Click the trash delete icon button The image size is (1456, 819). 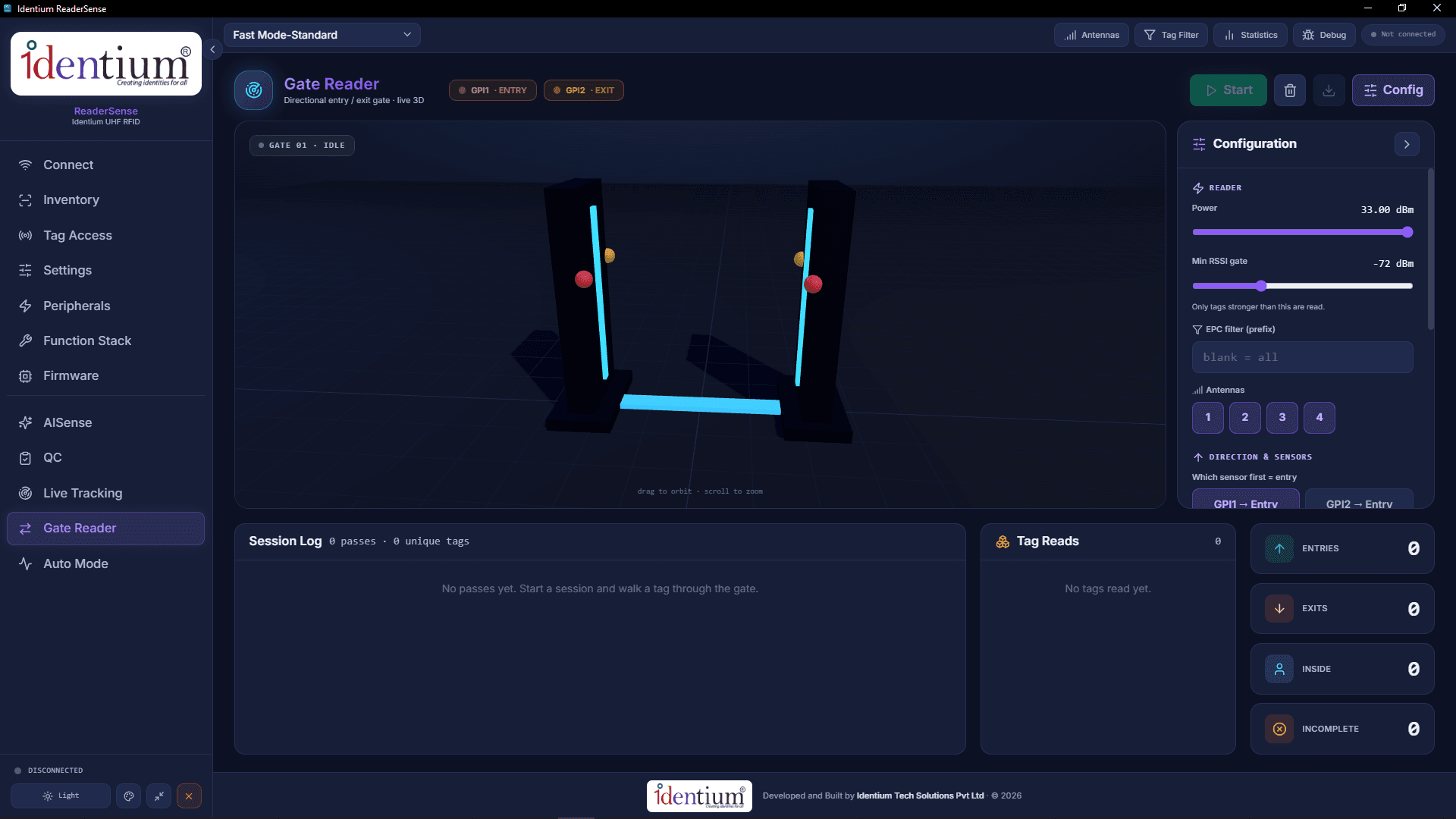coord(1290,90)
